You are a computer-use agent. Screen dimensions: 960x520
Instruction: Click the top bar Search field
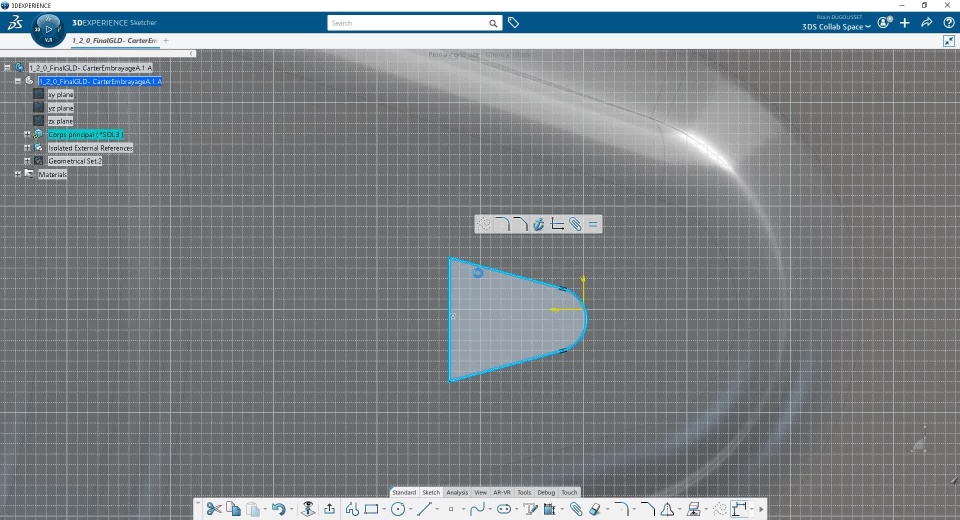point(407,23)
